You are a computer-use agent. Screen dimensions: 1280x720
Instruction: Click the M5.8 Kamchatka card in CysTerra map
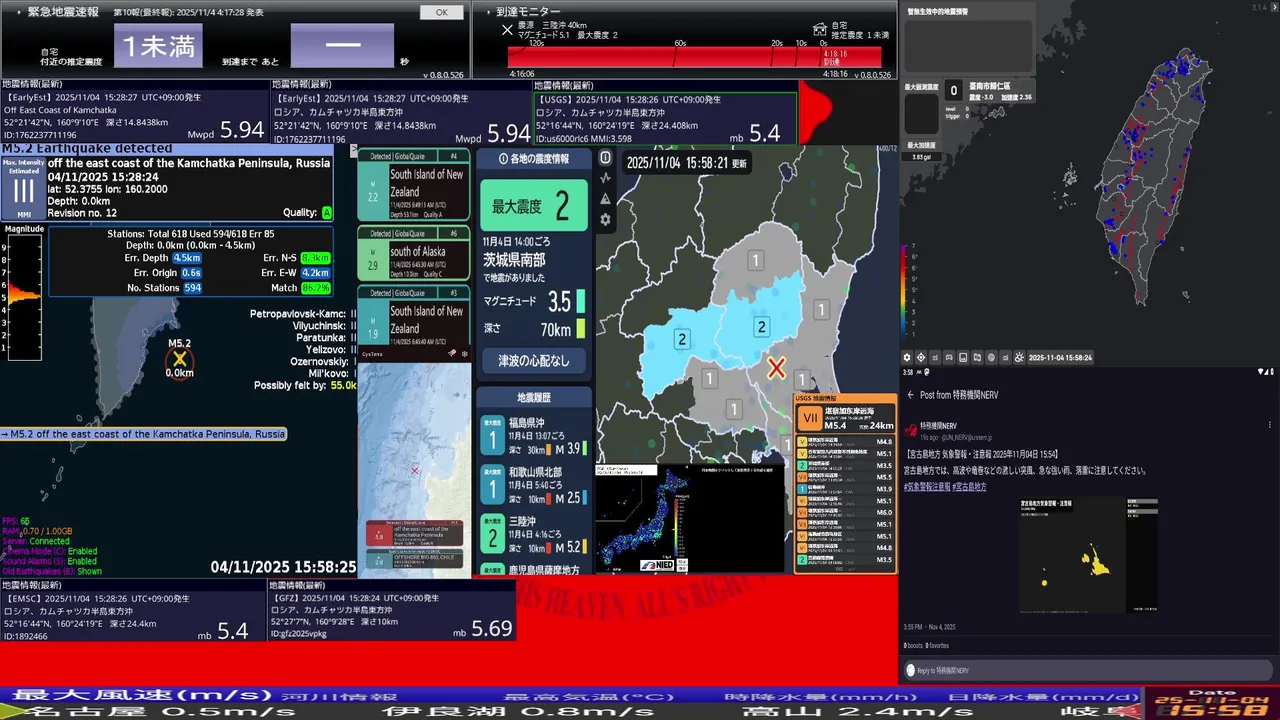tap(414, 535)
